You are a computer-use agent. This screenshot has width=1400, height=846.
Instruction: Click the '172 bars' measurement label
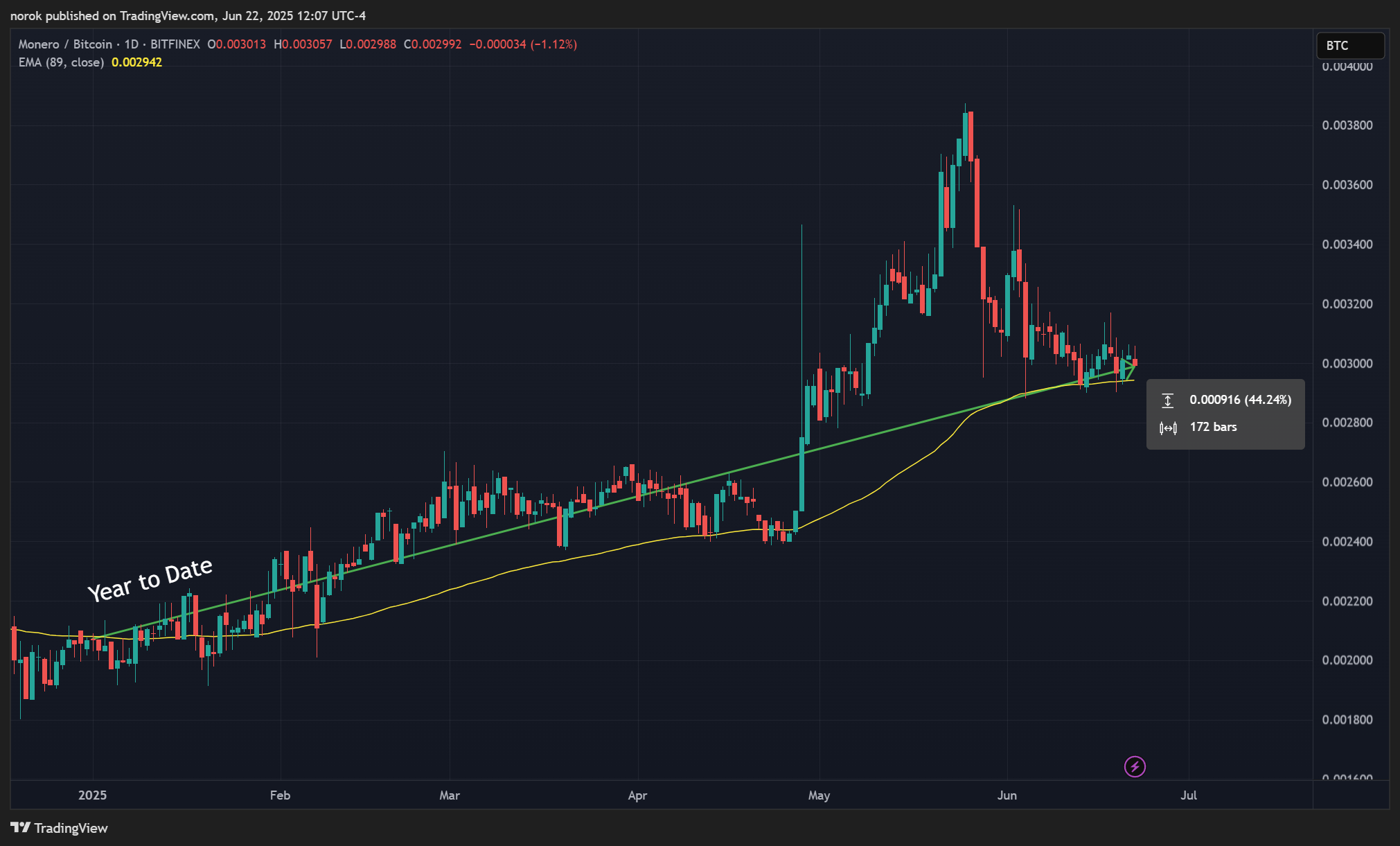click(x=1213, y=427)
